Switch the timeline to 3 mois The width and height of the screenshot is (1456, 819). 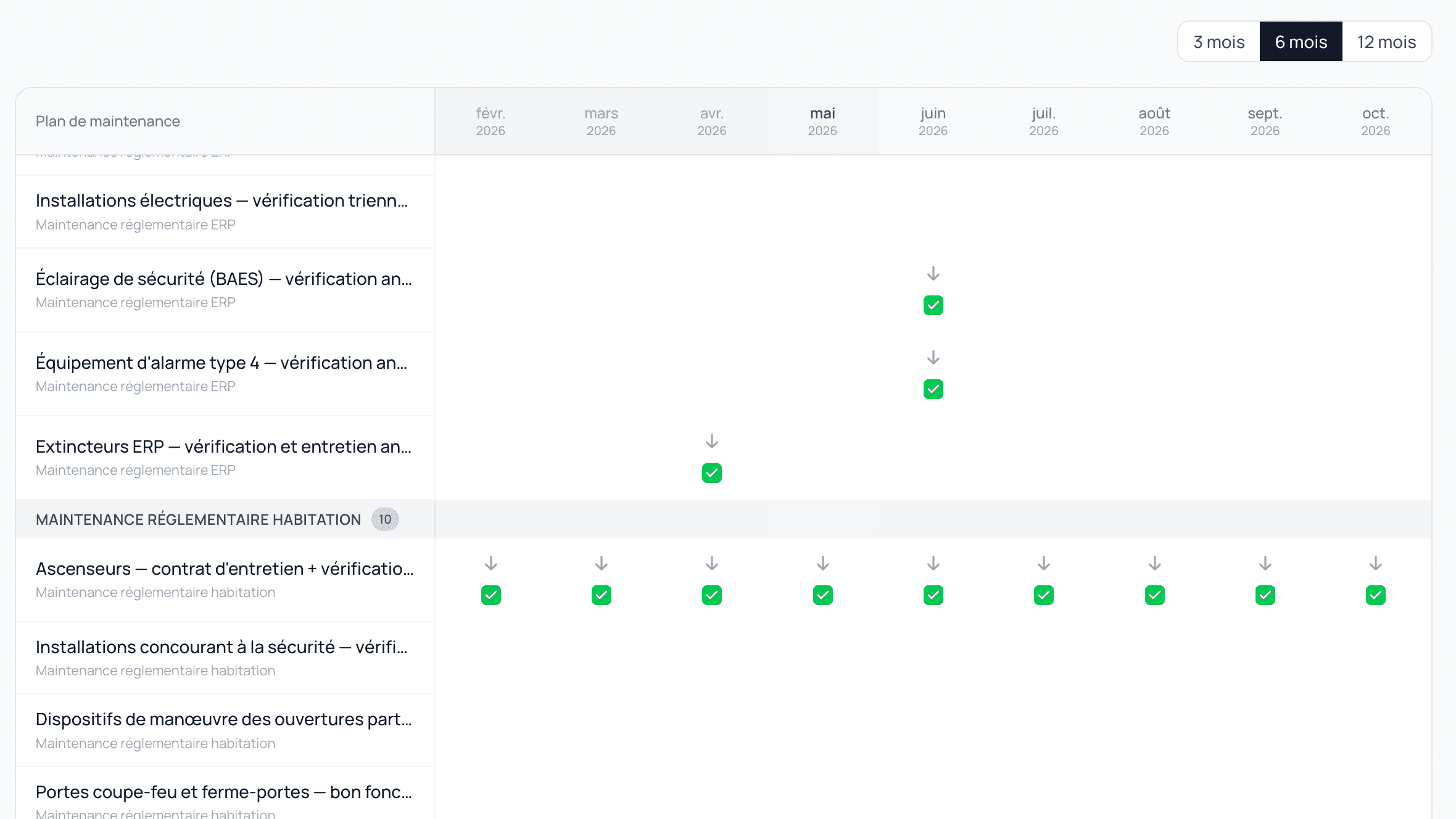point(1218,42)
